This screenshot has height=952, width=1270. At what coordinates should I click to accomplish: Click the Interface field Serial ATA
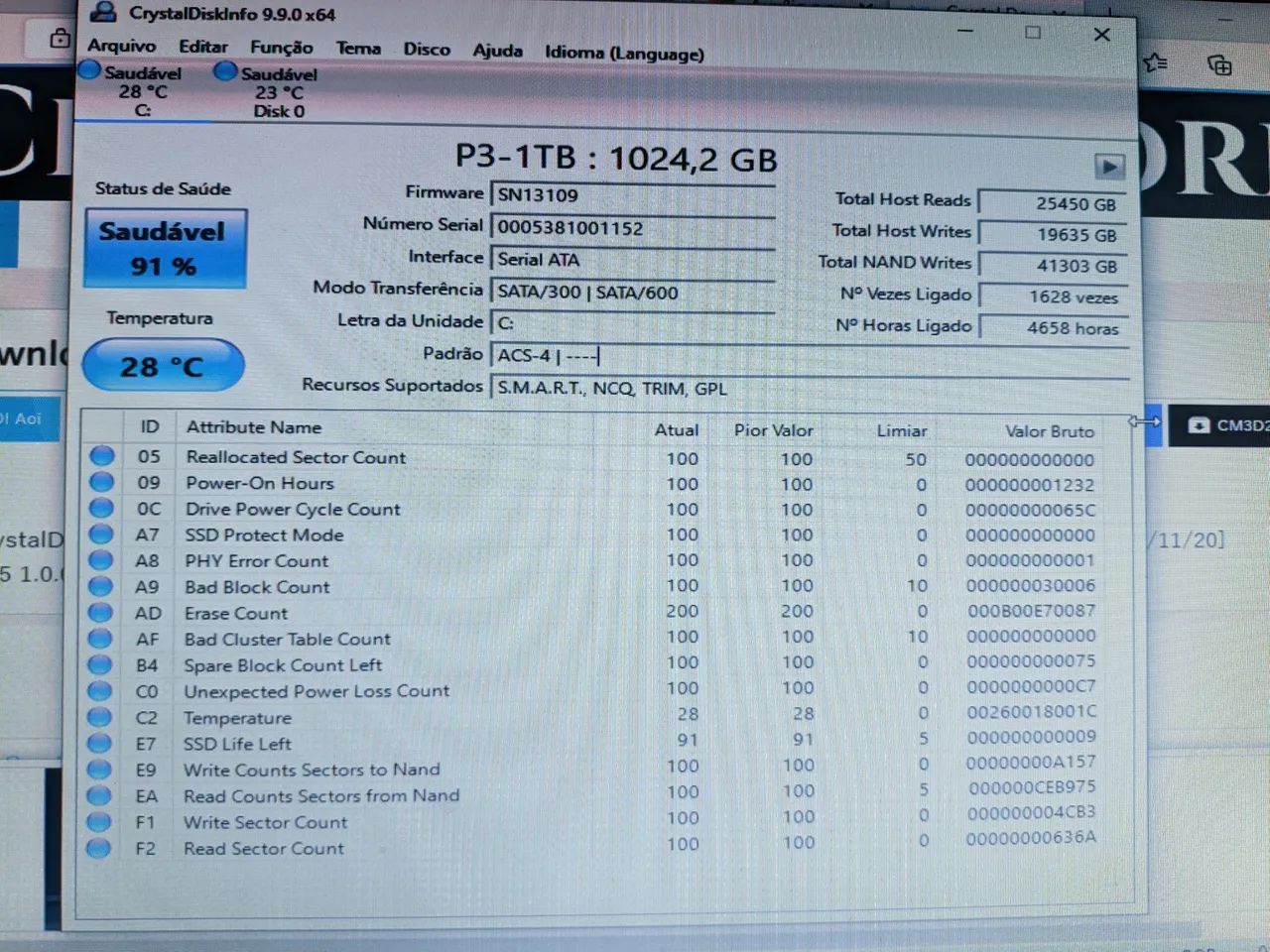[x=633, y=260]
